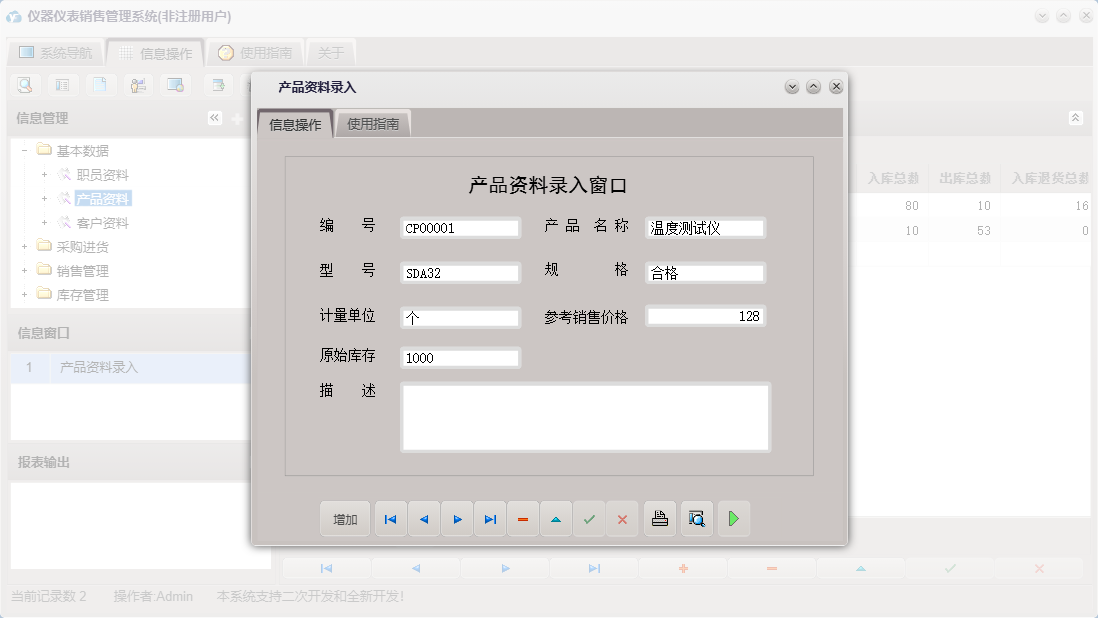Image resolution: width=1098 pixels, height=618 pixels.
Task: Edit the record with the blue triangle icon
Action: pyautogui.click(x=556, y=518)
